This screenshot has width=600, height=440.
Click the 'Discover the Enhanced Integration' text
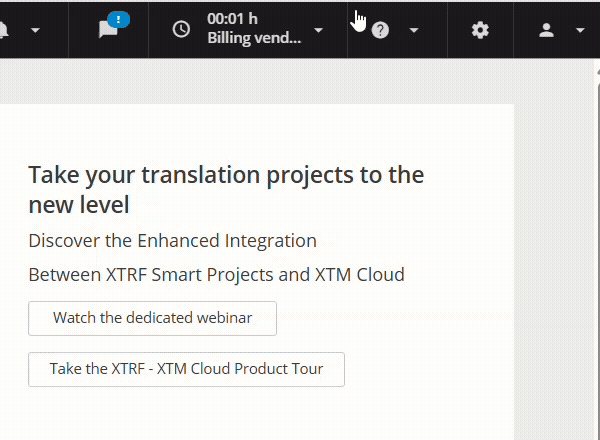[x=173, y=241]
